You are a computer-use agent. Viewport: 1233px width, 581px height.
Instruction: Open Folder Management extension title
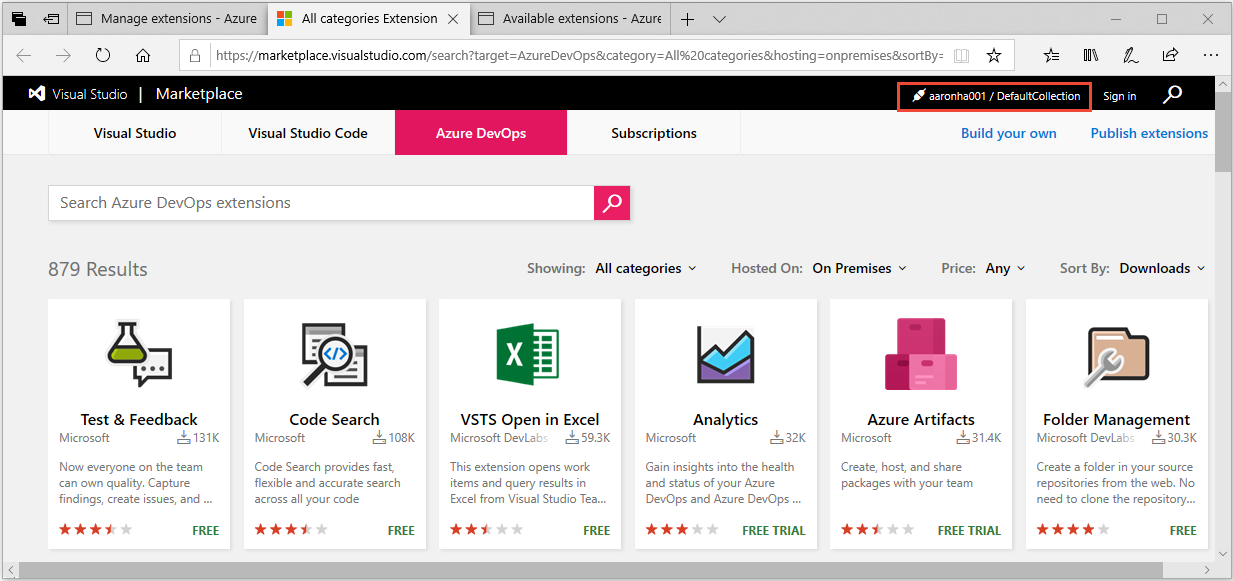tap(1116, 420)
